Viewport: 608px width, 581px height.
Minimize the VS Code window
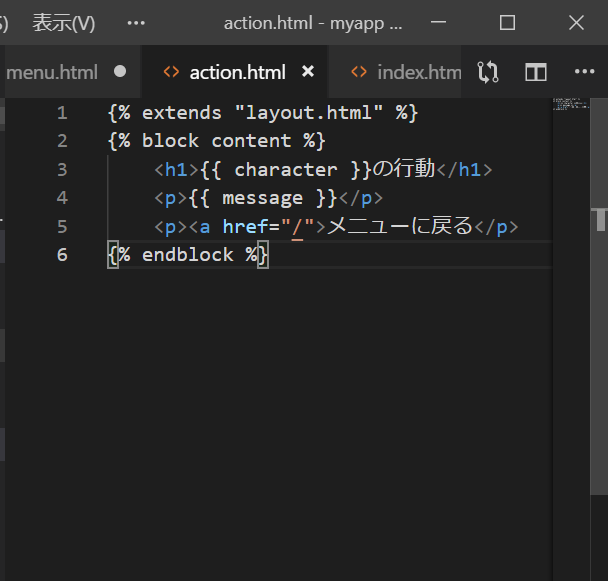[439, 22]
